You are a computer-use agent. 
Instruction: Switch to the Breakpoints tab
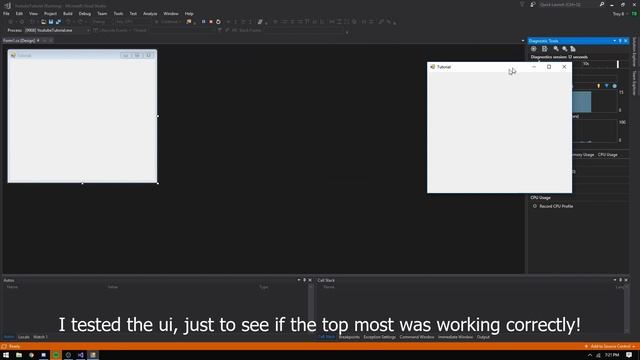tap(349, 337)
